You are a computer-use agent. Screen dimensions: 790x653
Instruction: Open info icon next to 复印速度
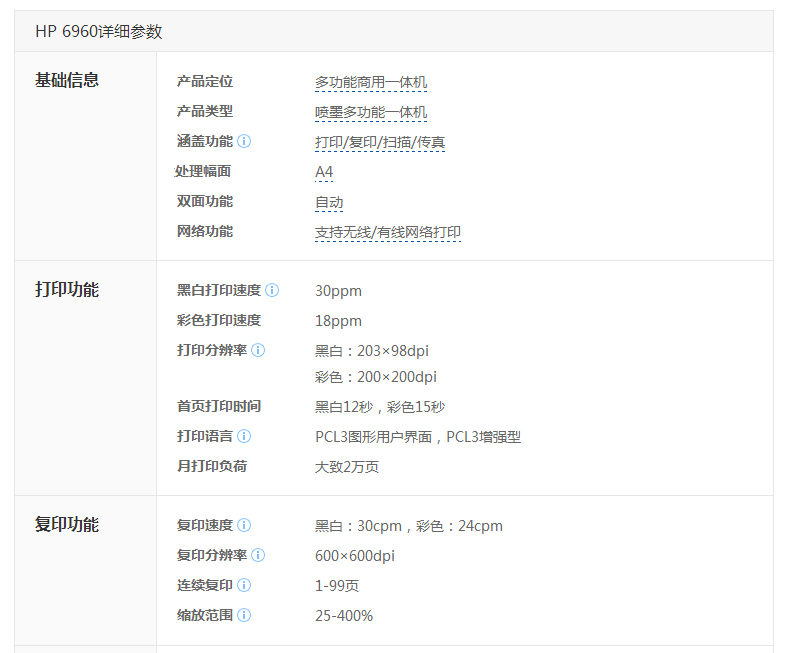click(244, 525)
